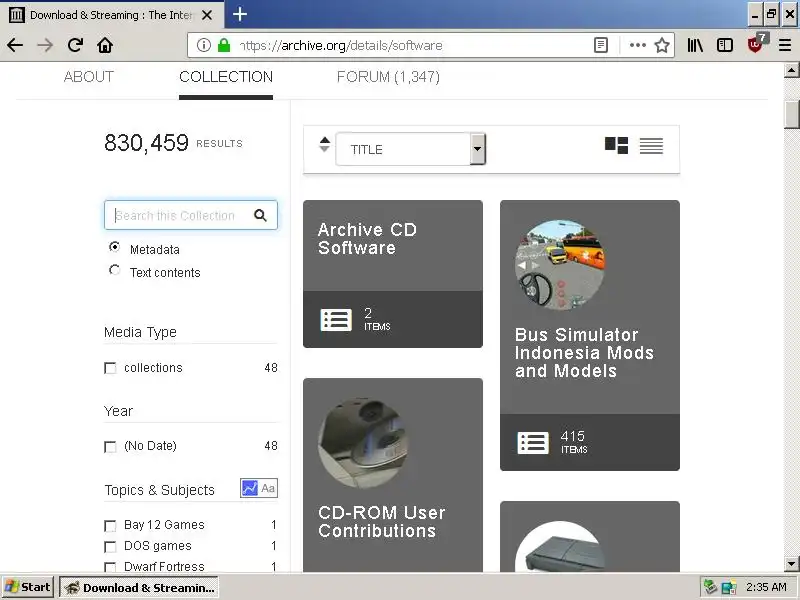Show topics as chart graph icon
The height and width of the screenshot is (600, 800).
[x=249, y=488]
